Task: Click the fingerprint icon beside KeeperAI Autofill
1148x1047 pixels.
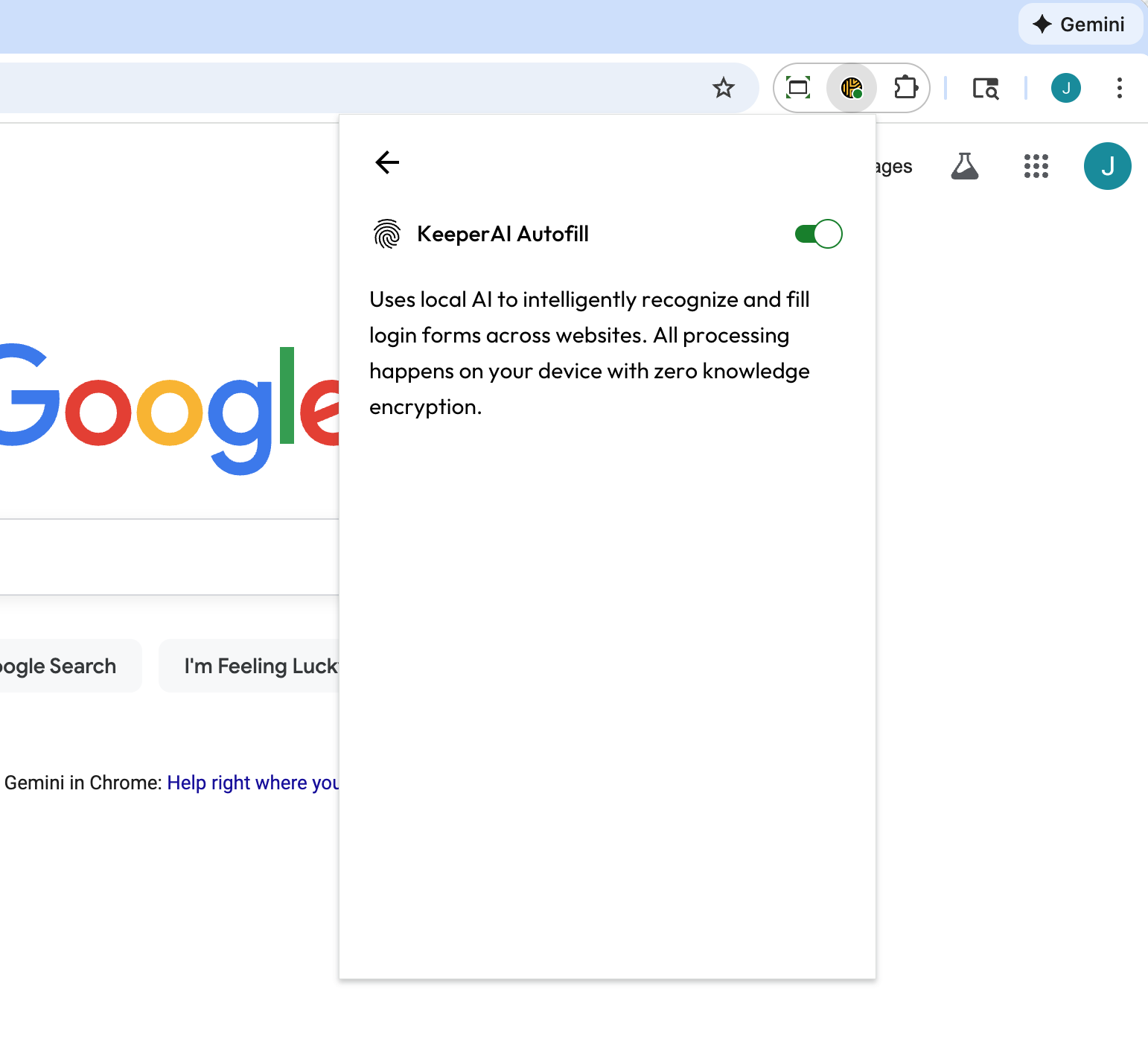Action: coord(386,234)
